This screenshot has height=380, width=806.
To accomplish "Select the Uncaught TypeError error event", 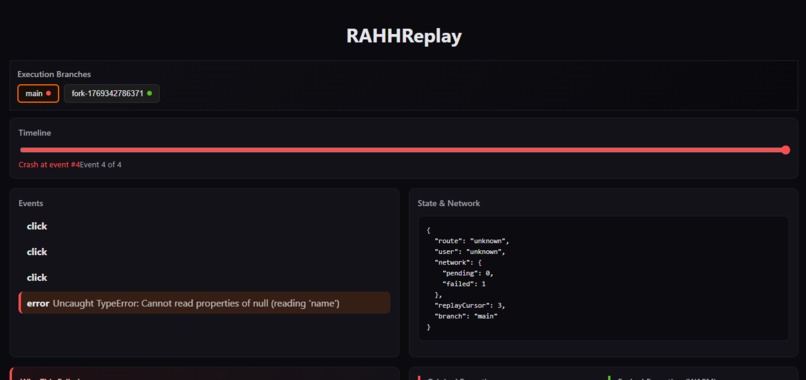I will pyautogui.click(x=205, y=303).
